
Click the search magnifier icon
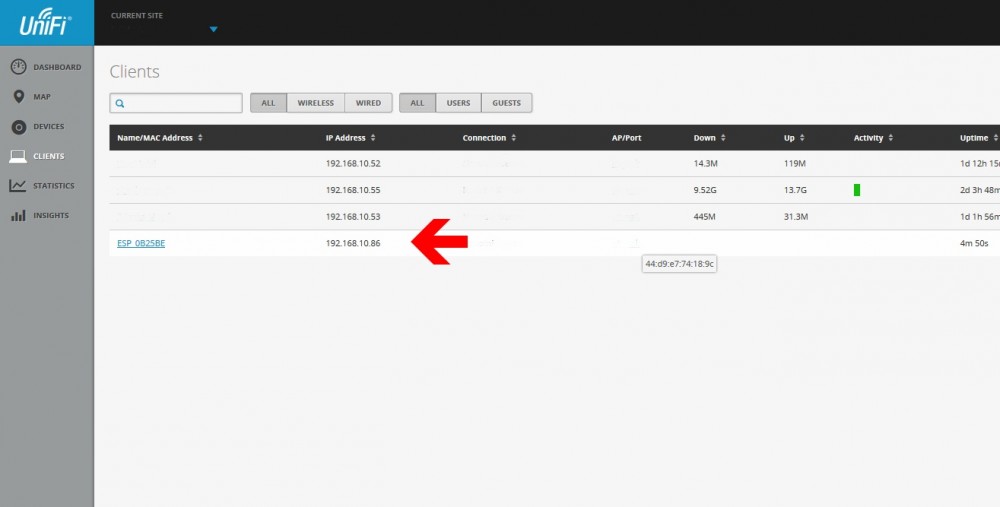pos(120,103)
